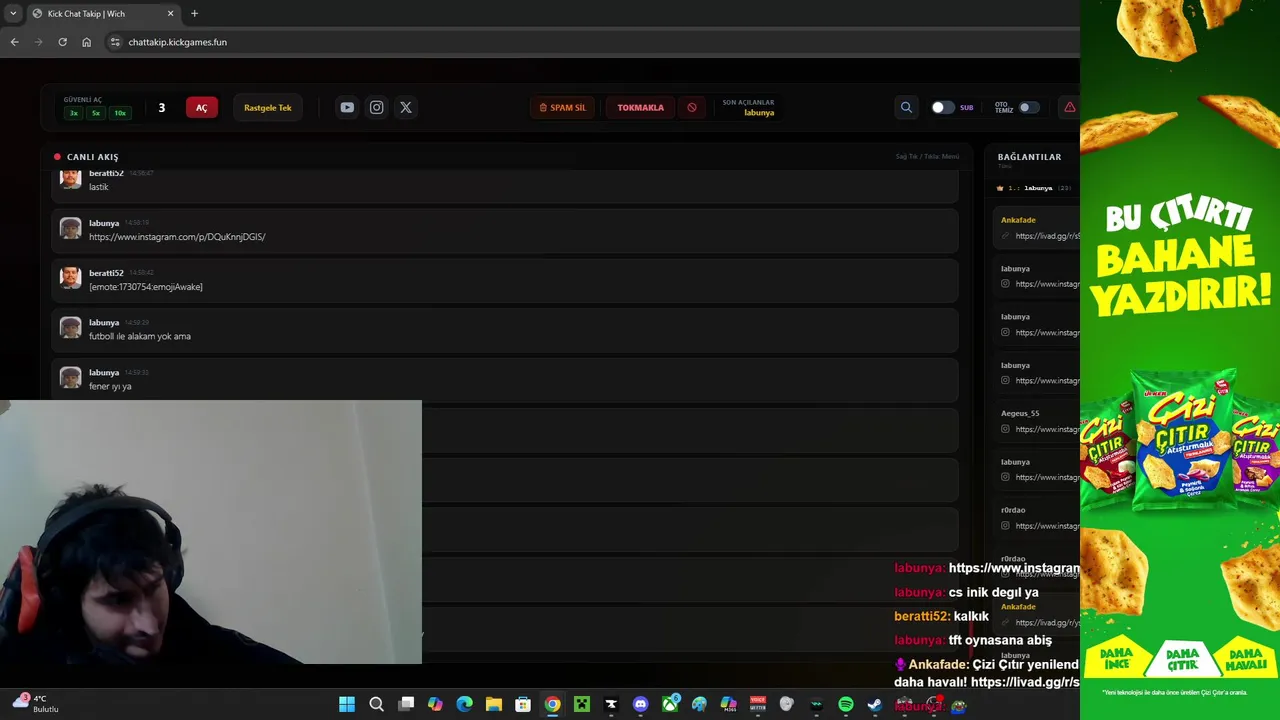Toggle the OTO TEMİZ switch
The width and height of the screenshot is (1280, 720).
(x=1029, y=107)
